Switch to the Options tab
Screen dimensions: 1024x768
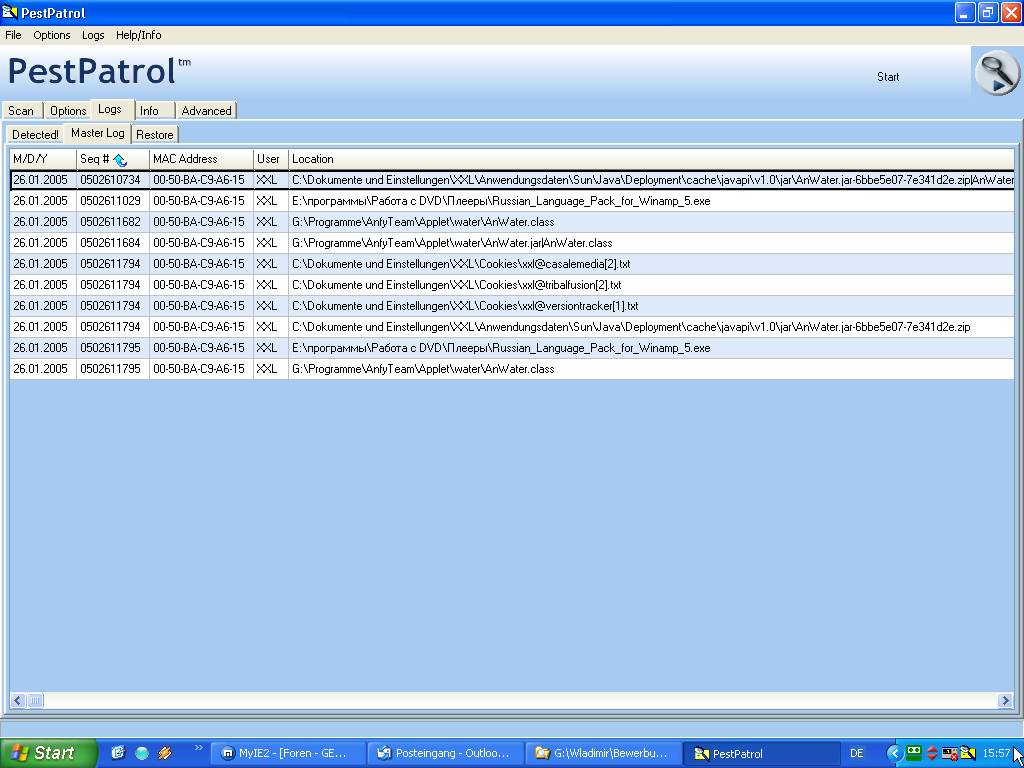pos(68,110)
